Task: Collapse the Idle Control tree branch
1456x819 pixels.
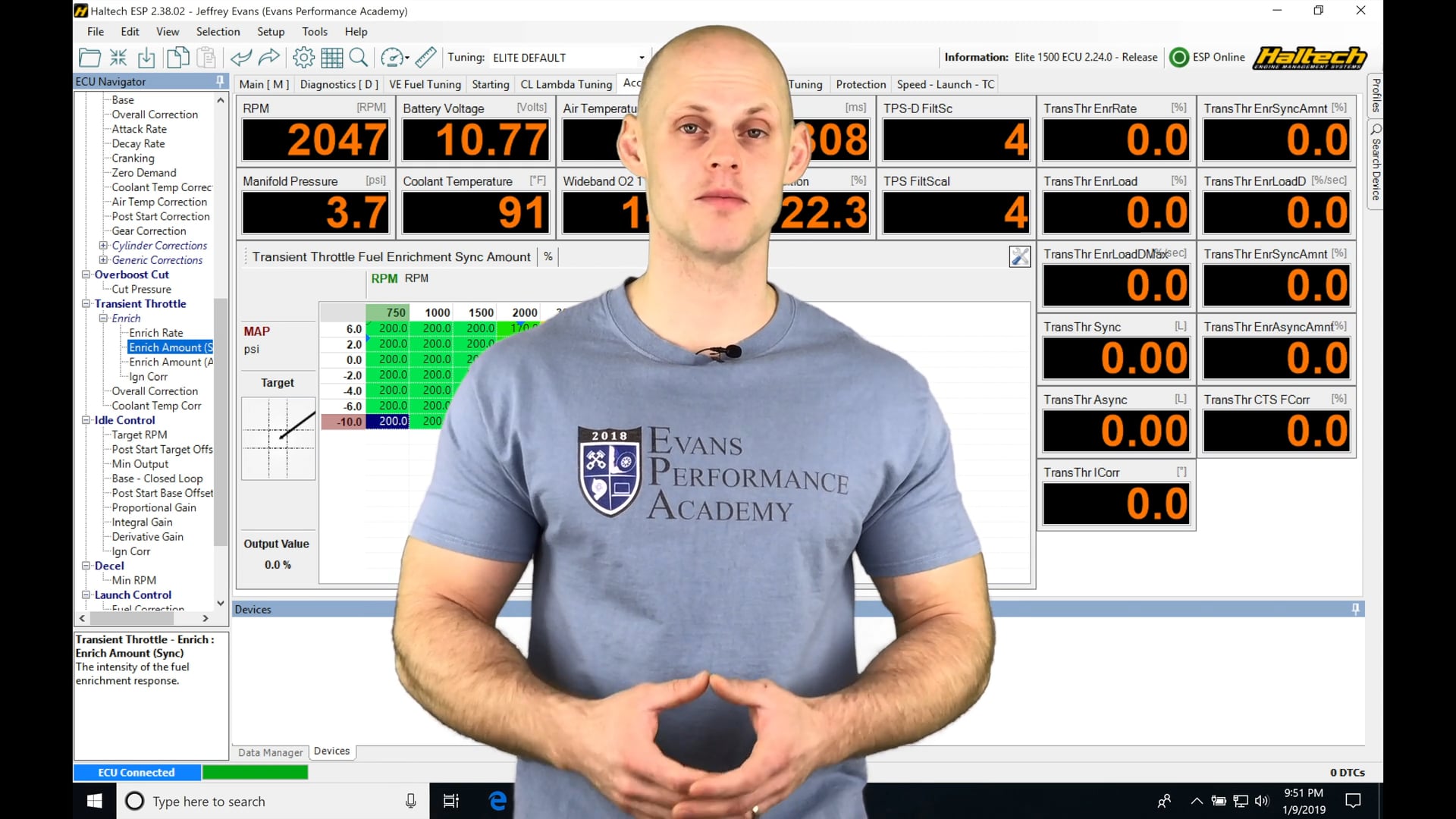Action: point(86,420)
